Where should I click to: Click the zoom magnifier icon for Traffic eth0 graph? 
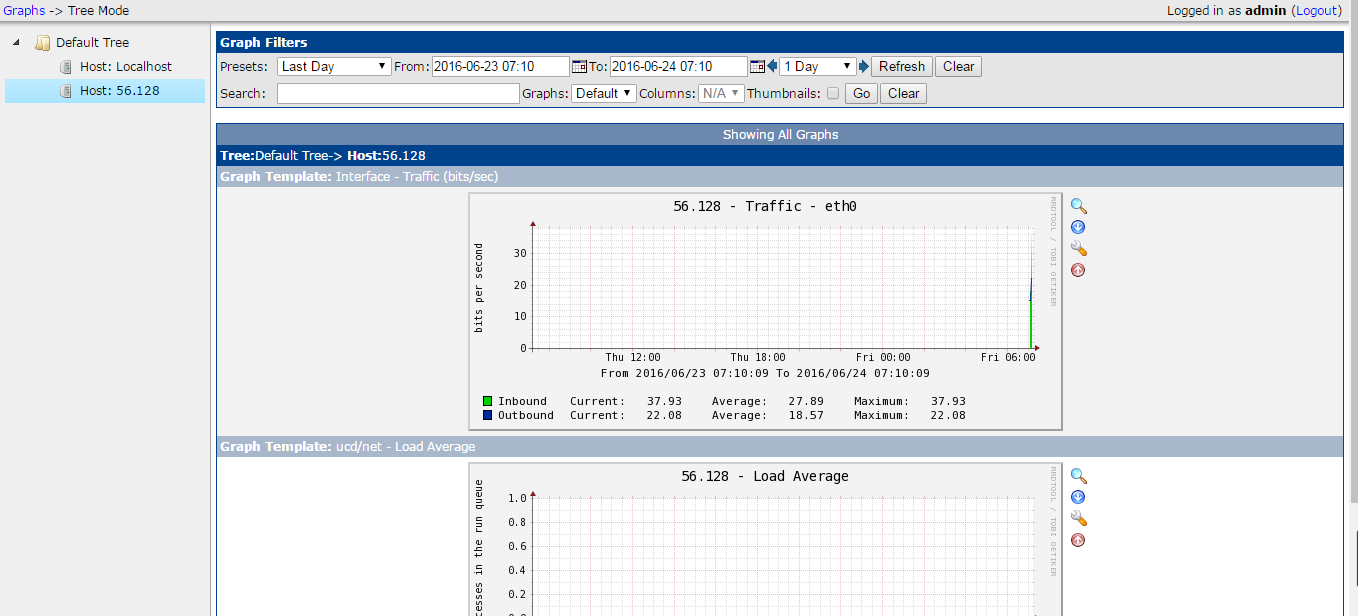click(x=1078, y=206)
